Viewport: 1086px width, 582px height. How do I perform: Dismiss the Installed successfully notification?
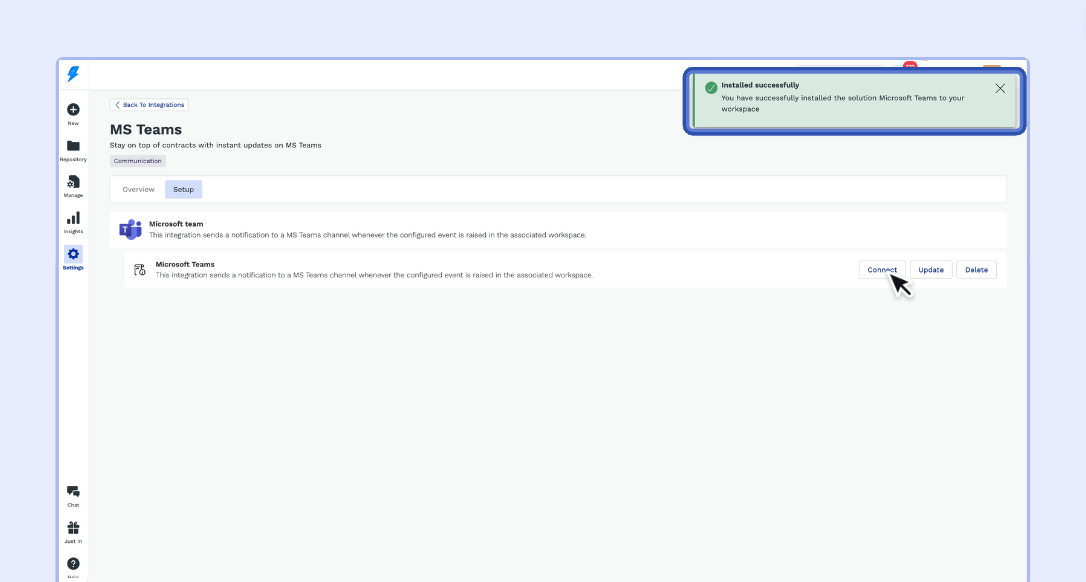click(x=1000, y=89)
